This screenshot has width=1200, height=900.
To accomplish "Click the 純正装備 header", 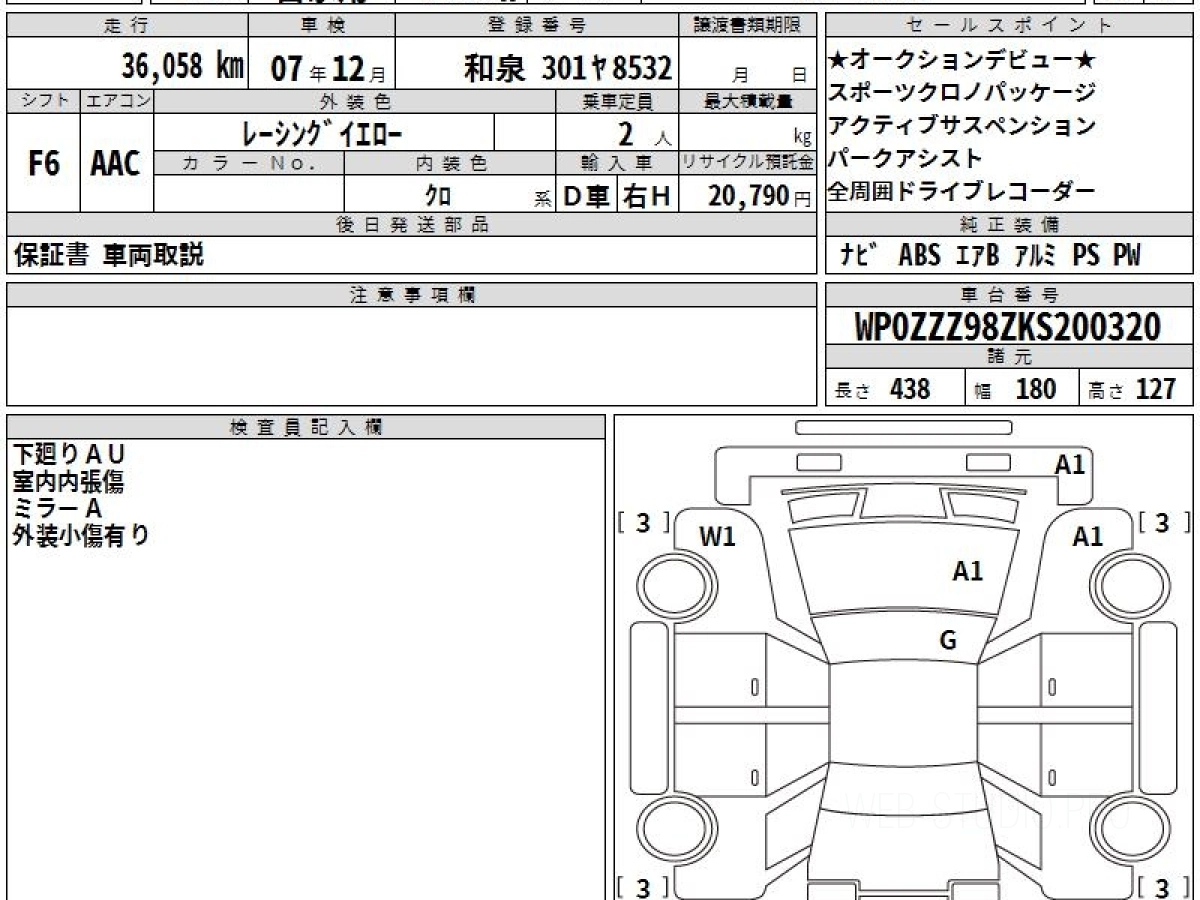I will point(1010,225).
